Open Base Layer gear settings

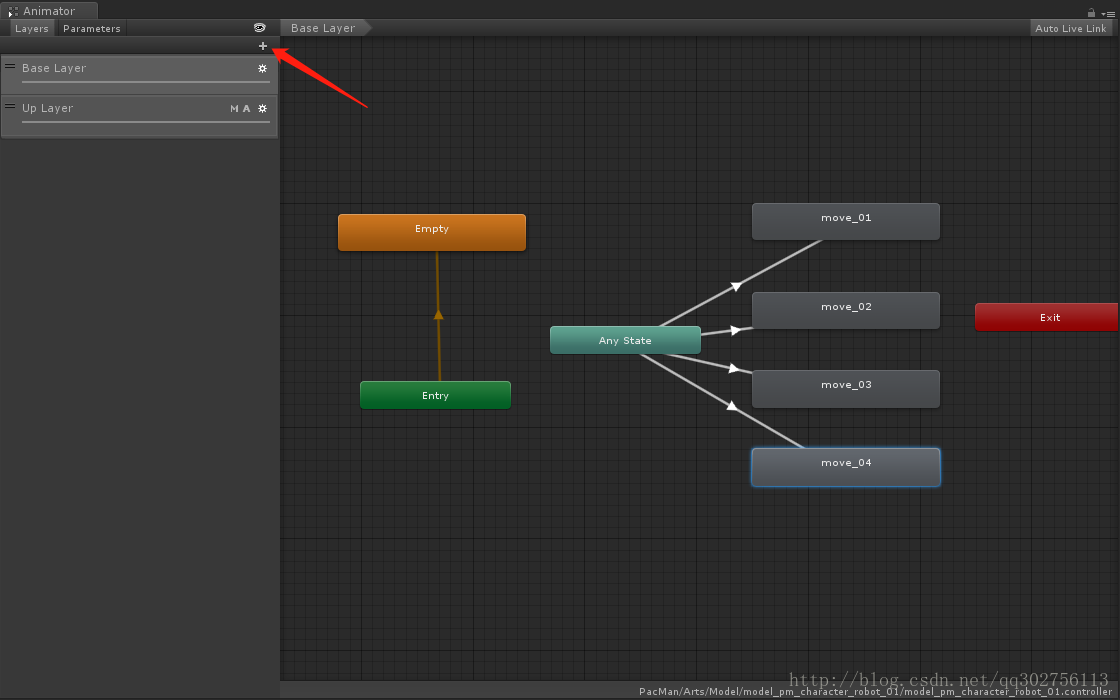262,69
